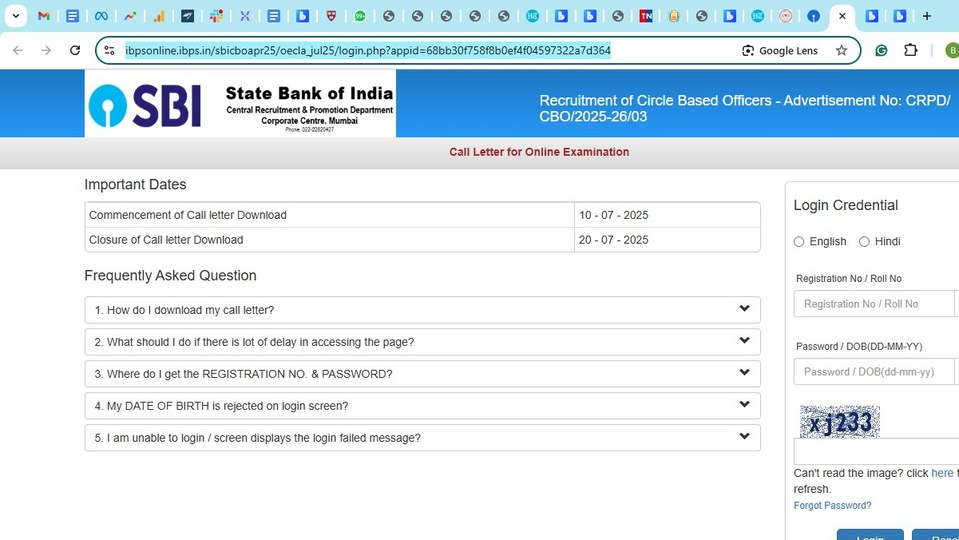
Task: Click the Login button
Action: pos(870,535)
